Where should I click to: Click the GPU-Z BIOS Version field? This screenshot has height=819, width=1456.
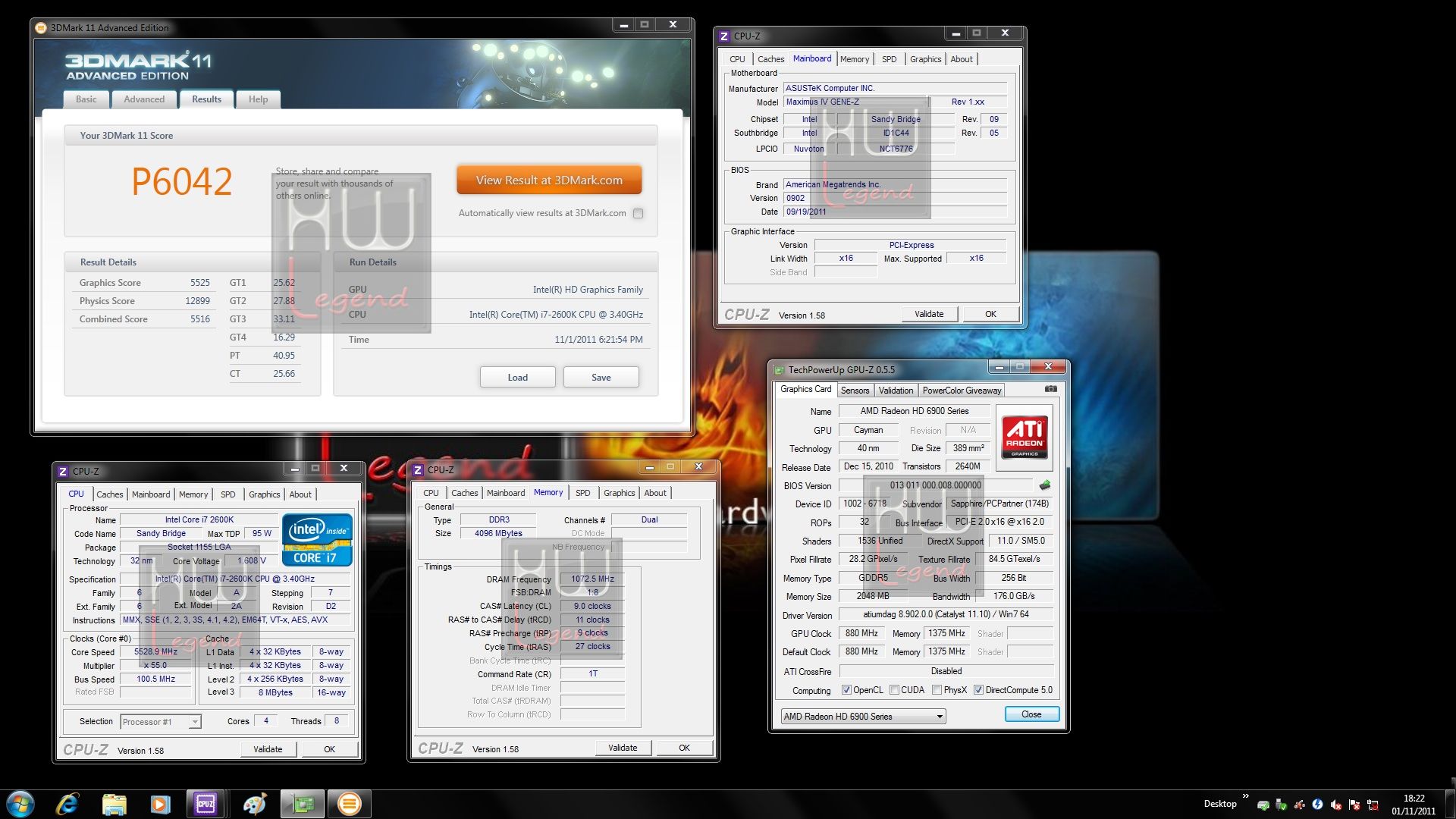pyautogui.click(x=935, y=485)
